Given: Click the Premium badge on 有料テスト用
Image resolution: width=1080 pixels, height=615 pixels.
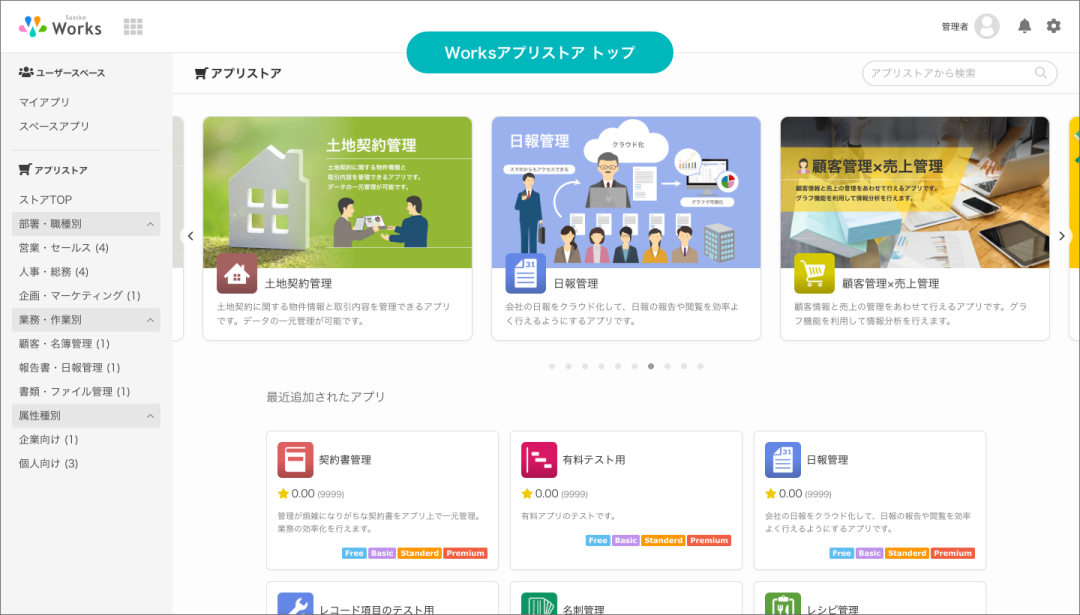Looking at the screenshot, I should tap(709, 541).
